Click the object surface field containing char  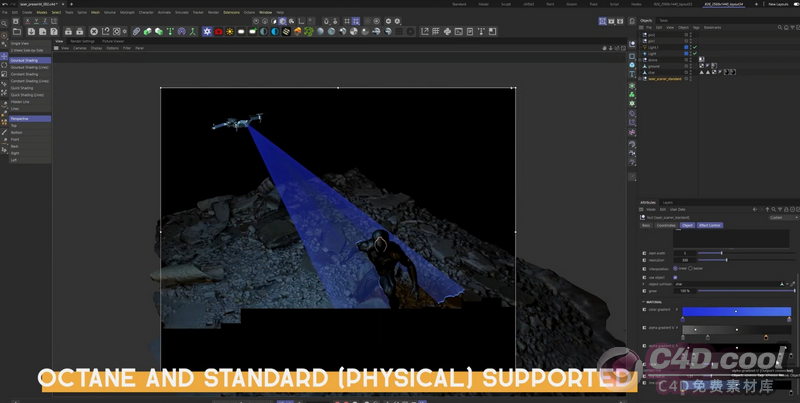[726, 284]
